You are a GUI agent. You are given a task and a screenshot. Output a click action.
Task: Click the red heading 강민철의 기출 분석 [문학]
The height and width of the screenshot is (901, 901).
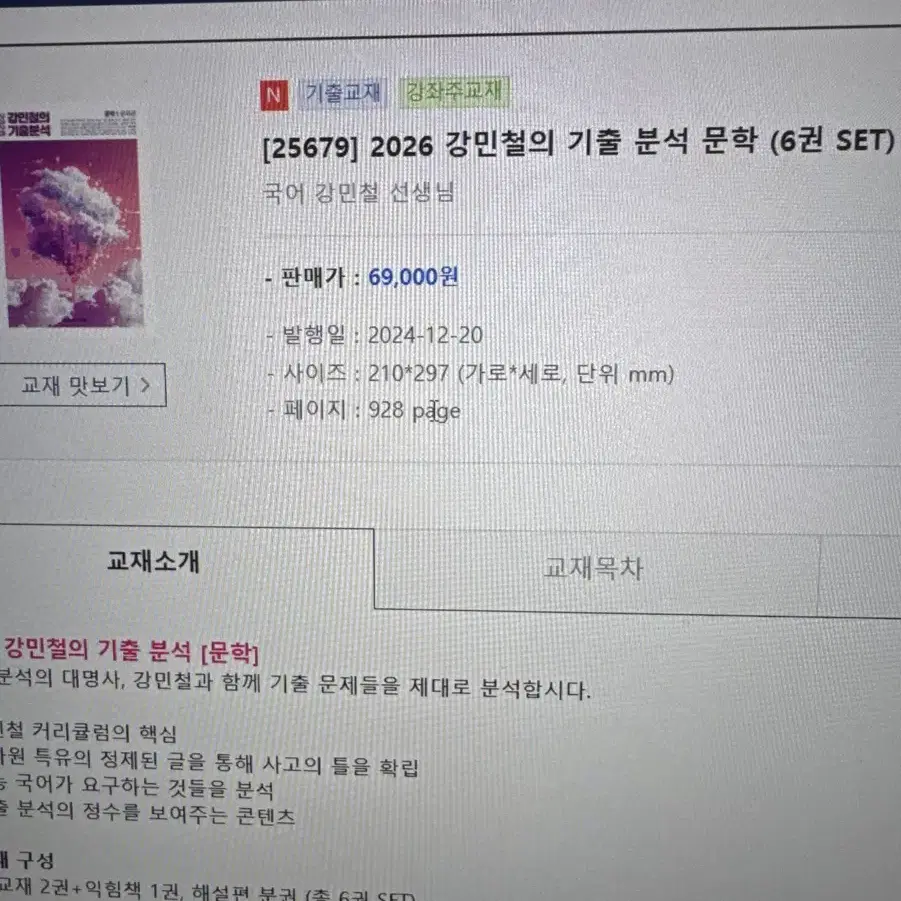(x=131, y=651)
